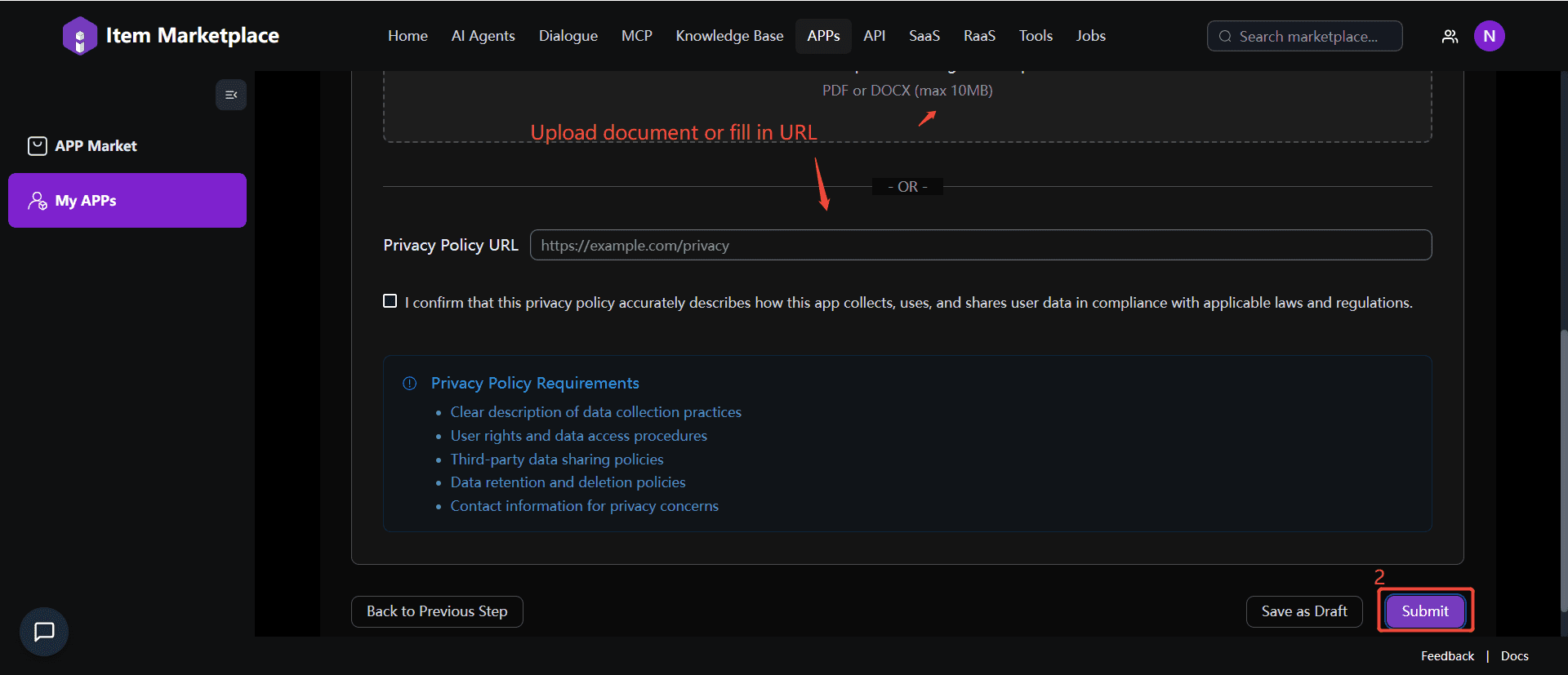Click Save as Draft
Image resolution: width=1568 pixels, height=675 pixels.
tap(1303, 611)
